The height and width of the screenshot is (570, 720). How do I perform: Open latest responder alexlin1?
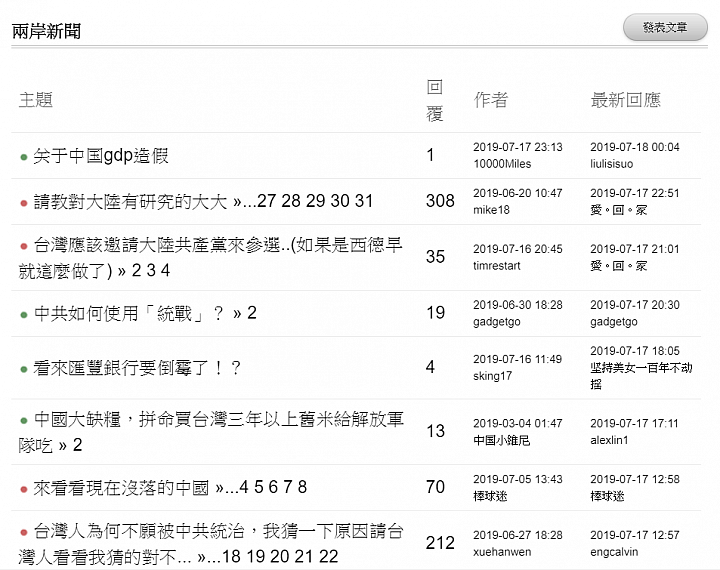tap(609, 440)
